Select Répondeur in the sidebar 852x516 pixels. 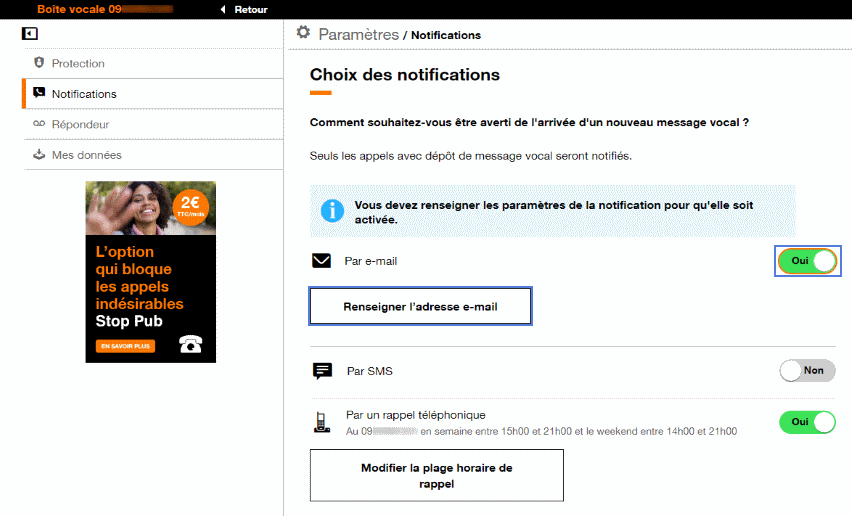(80, 124)
